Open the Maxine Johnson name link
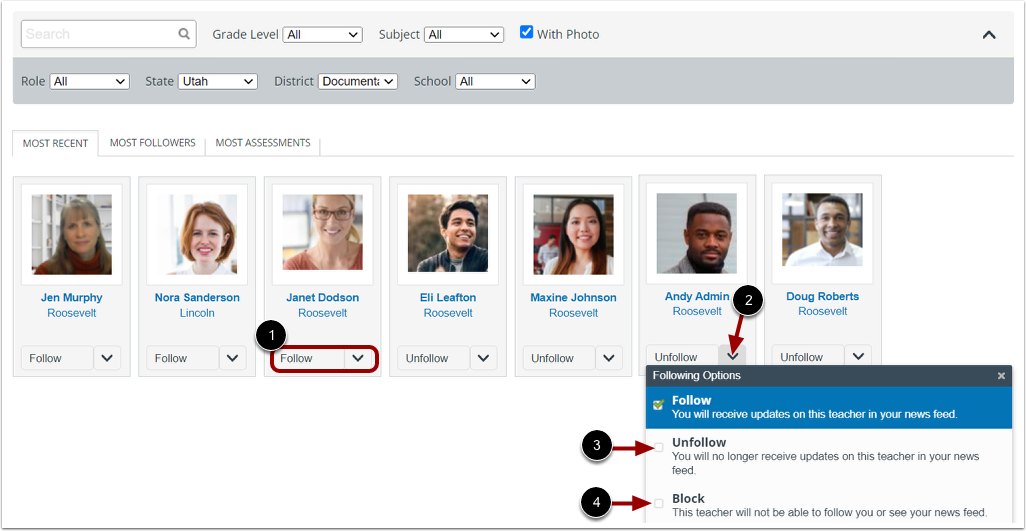The height and width of the screenshot is (531, 1026). (574, 298)
